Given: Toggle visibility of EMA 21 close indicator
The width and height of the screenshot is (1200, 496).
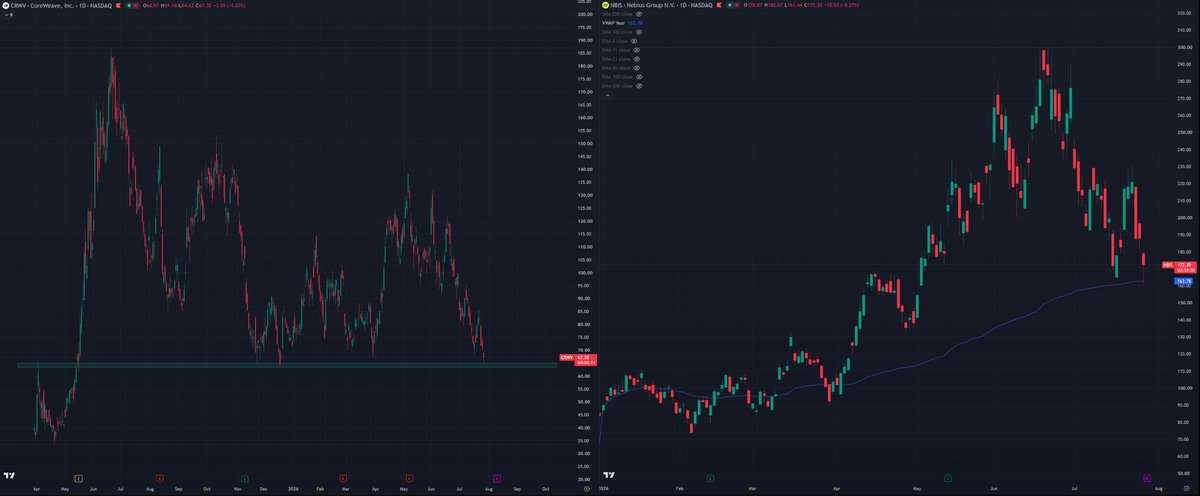Looking at the screenshot, I should click(x=637, y=59).
